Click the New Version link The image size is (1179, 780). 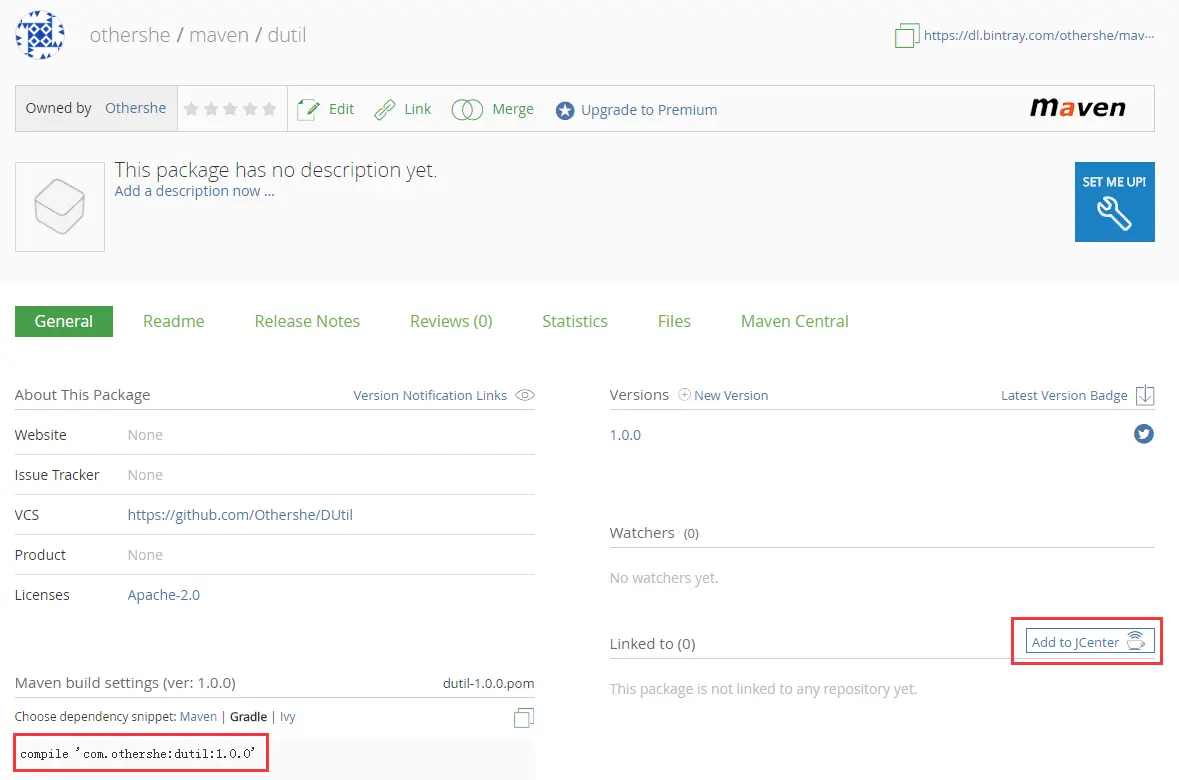731,396
